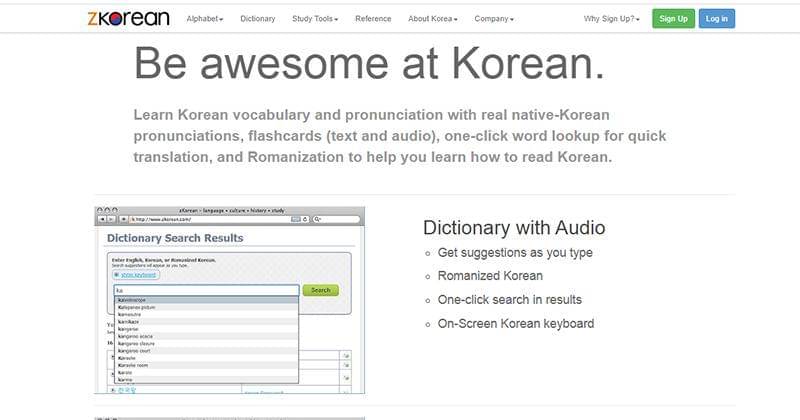Click the zKorean logo
Viewport: 800px width, 420px height.
pyautogui.click(x=129, y=18)
